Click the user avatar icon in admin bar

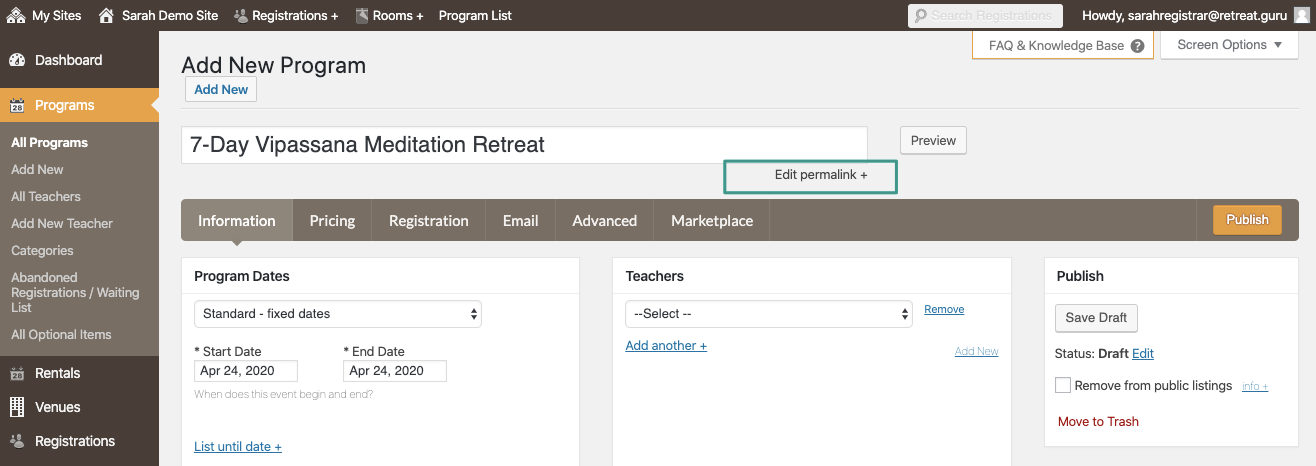tap(1300, 15)
